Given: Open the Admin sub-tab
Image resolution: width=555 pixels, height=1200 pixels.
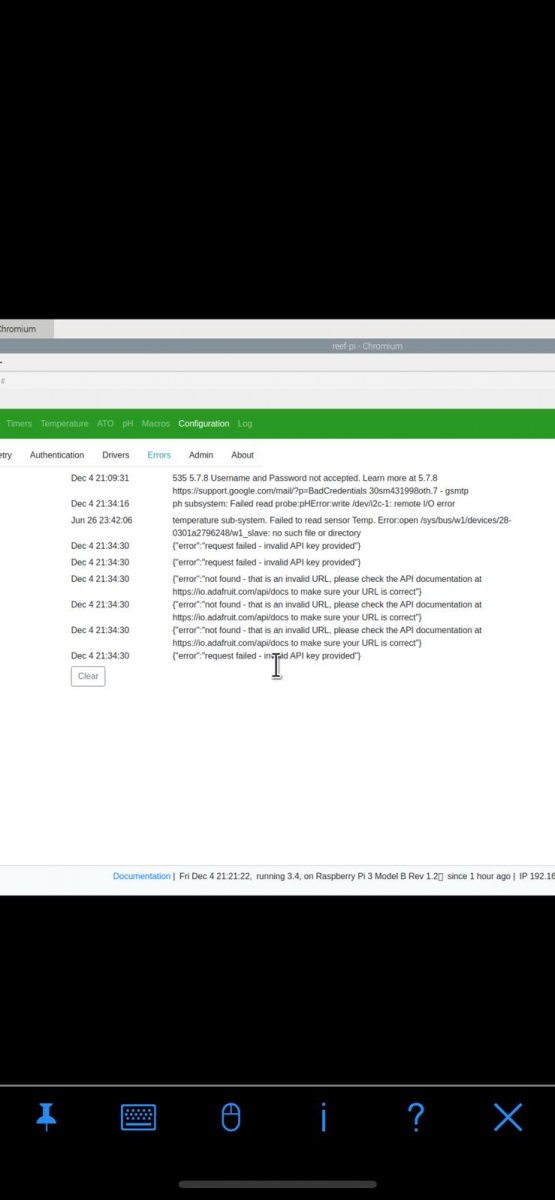Looking at the screenshot, I should tap(201, 455).
